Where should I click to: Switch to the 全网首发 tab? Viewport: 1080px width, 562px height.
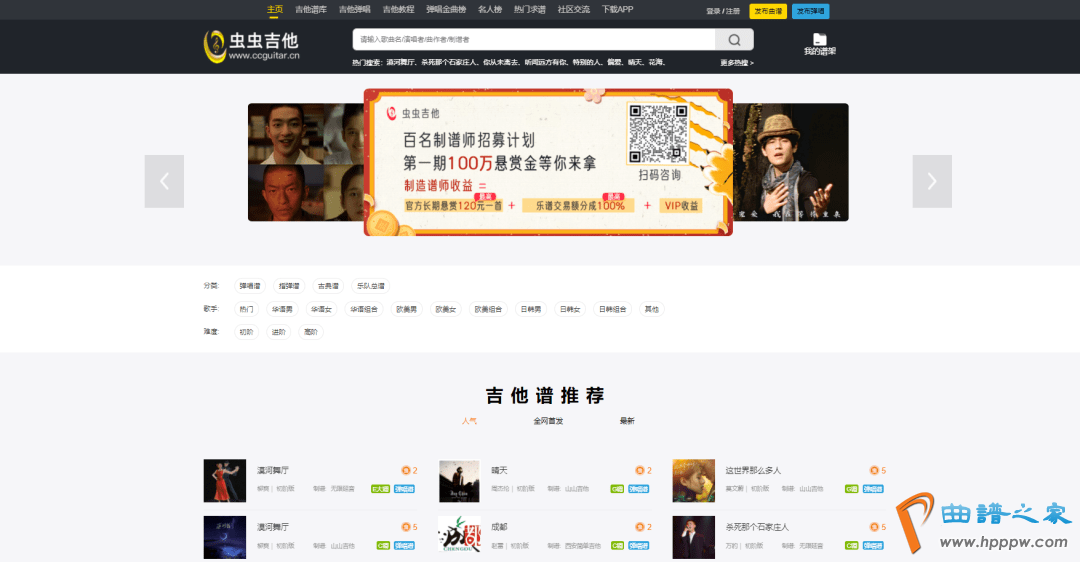pyautogui.click(x=548, y=421)
